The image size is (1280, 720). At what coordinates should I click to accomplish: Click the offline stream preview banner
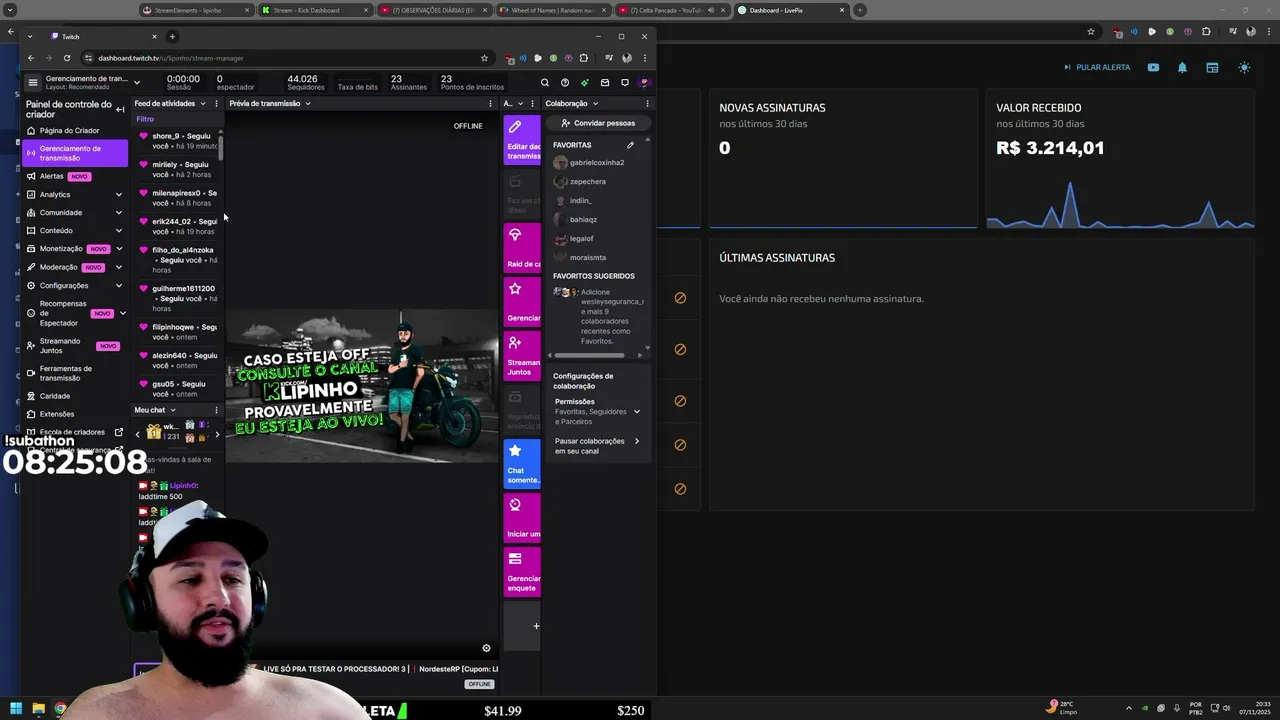pos(361,385)
